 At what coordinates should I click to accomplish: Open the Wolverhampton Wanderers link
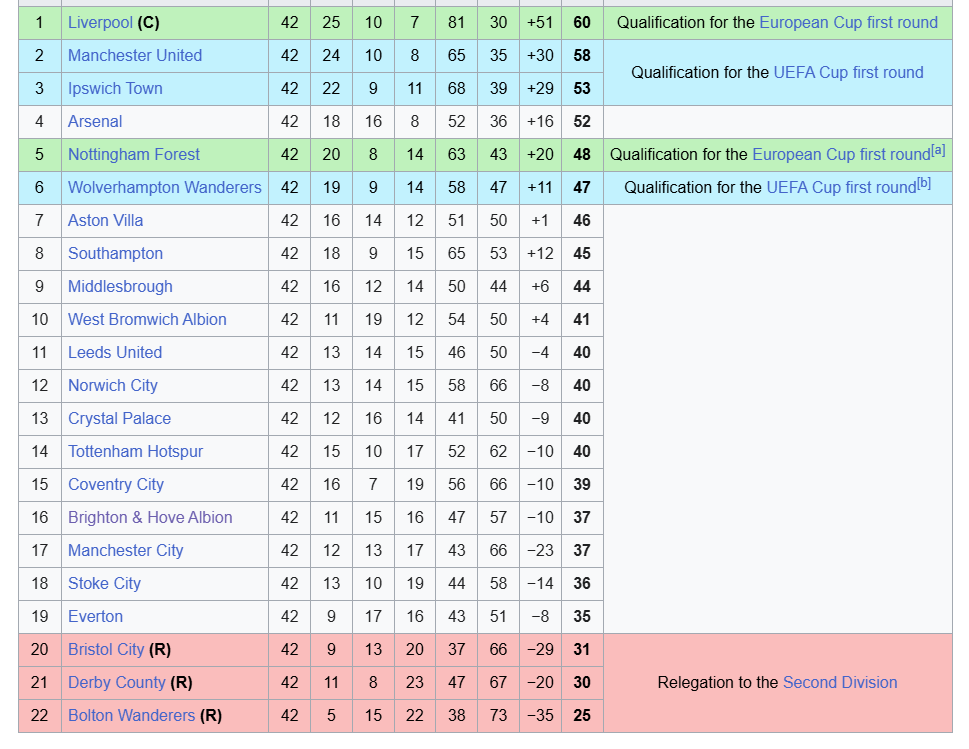click(x=164, y=187)
